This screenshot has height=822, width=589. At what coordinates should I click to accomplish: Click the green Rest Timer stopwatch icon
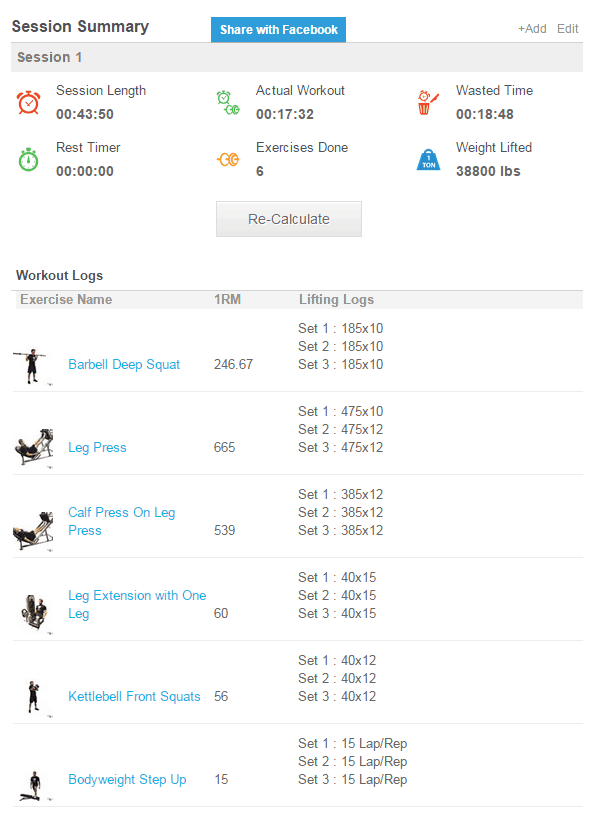coord(28,159)
